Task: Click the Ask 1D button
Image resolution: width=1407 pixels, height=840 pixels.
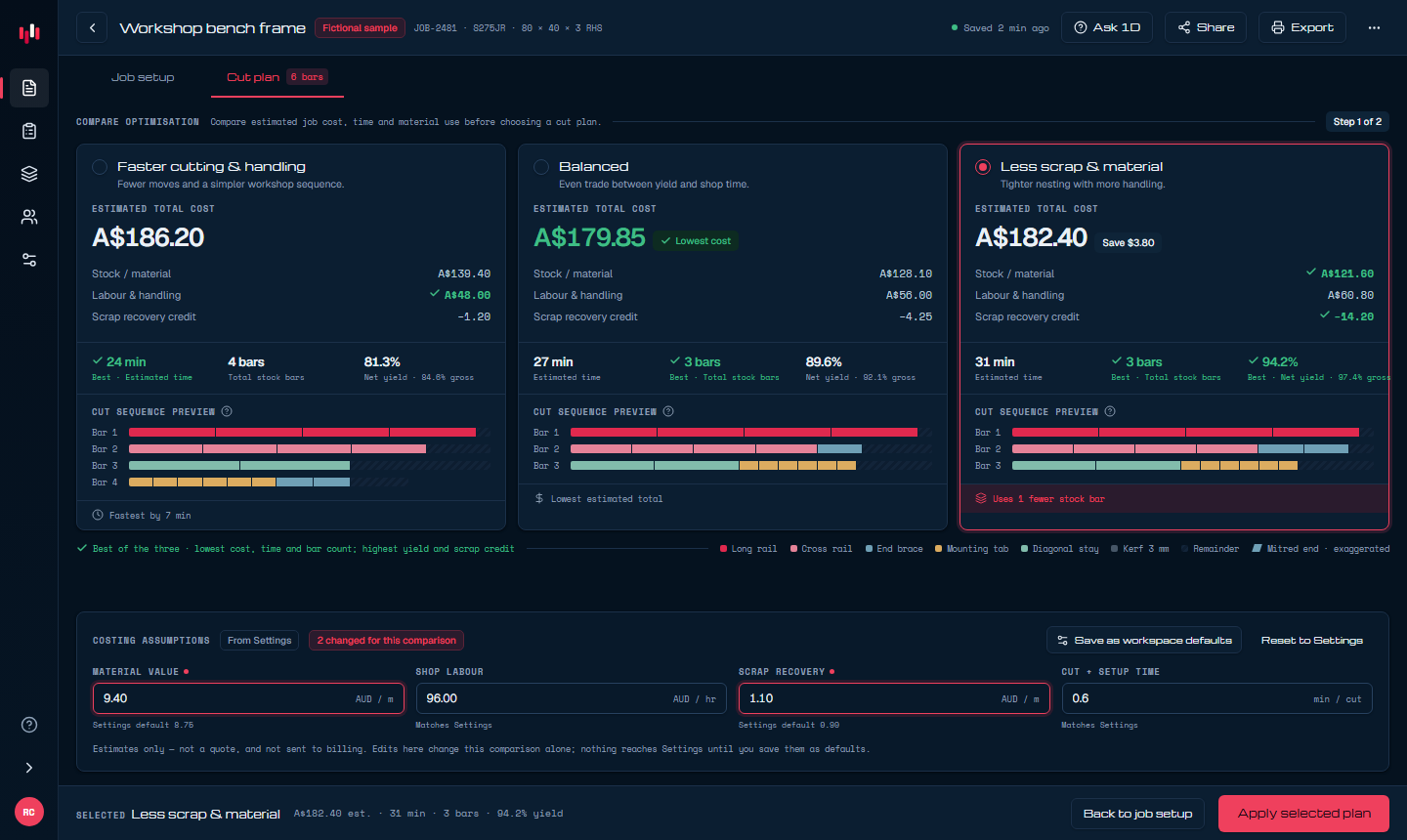Action: pyautogui.click(x=1107, y=27)
